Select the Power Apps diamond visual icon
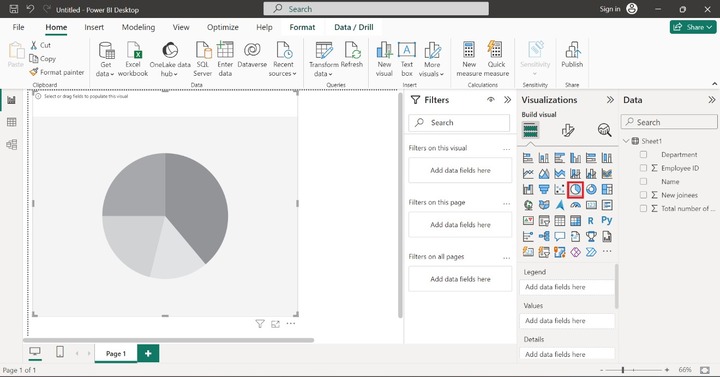This screenshot has width=720, height=377. coord(575,252)
